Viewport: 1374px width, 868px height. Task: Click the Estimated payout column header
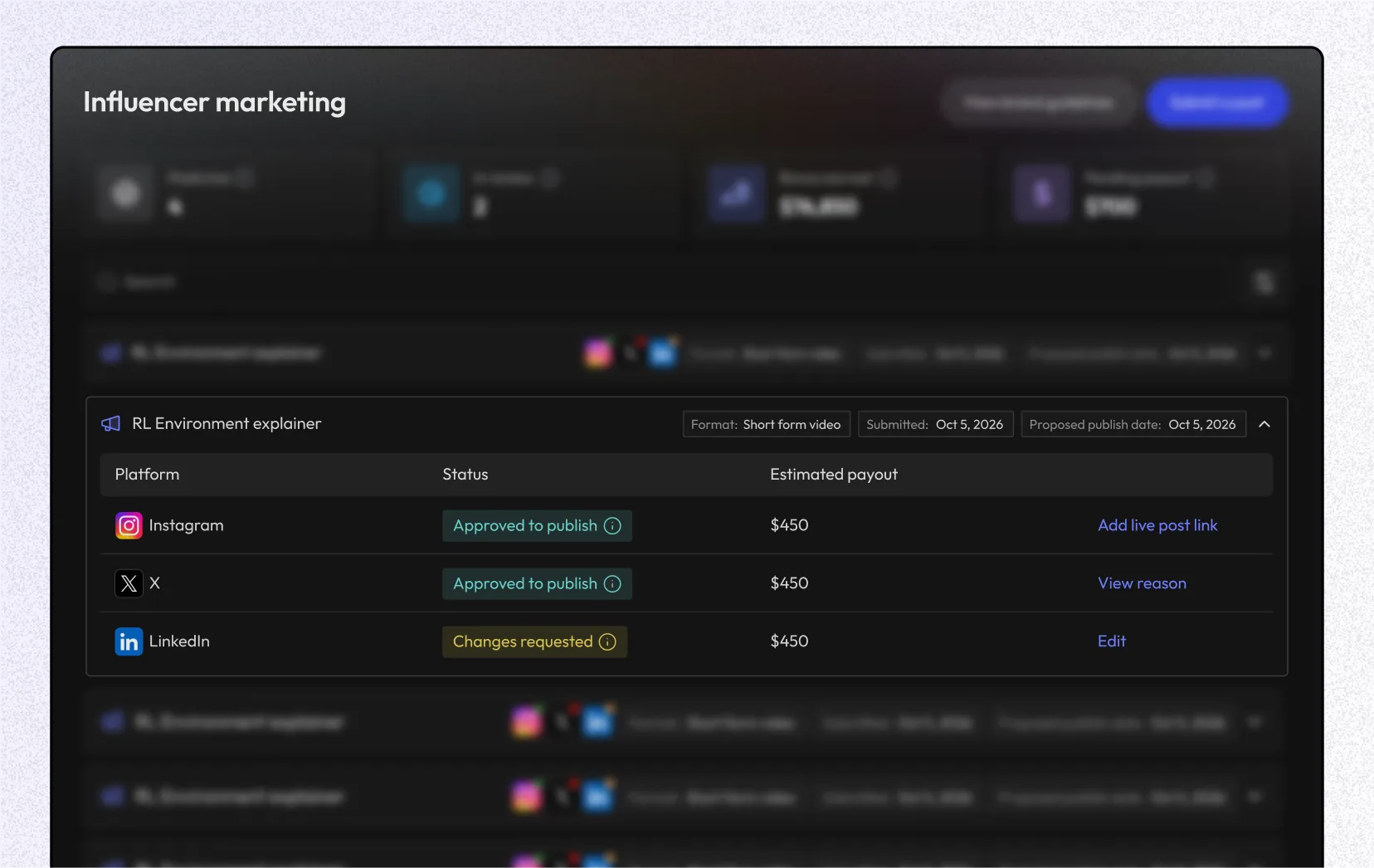click(834, 475)
